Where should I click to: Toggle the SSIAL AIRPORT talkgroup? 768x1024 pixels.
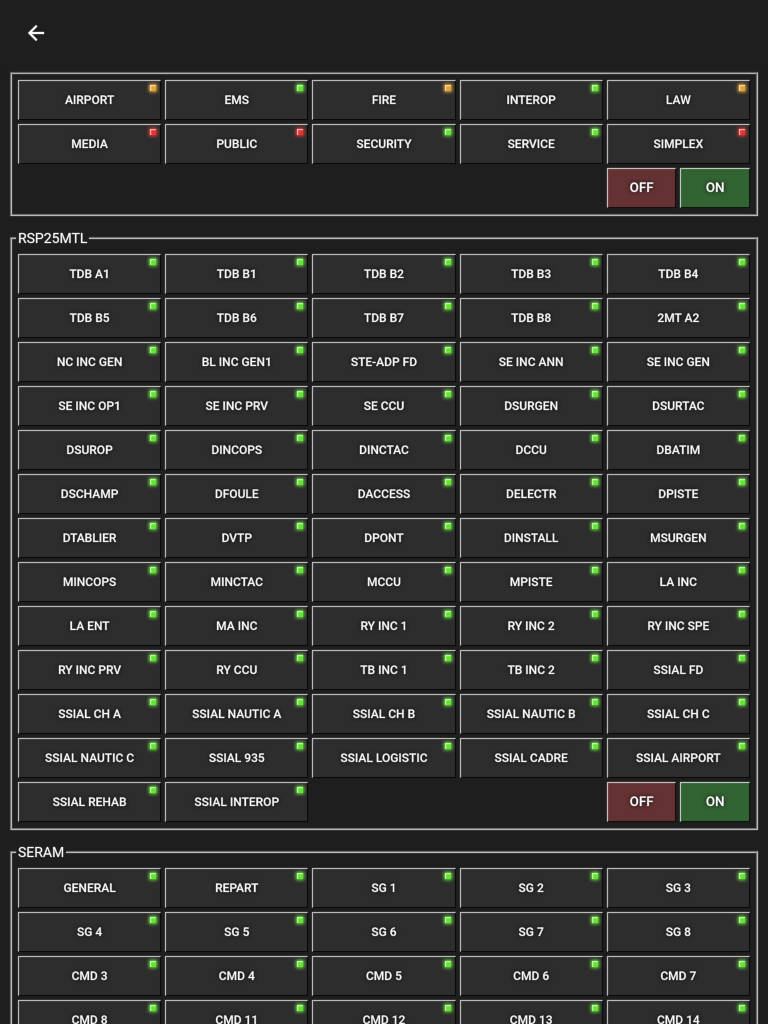[x=678, y=758]
